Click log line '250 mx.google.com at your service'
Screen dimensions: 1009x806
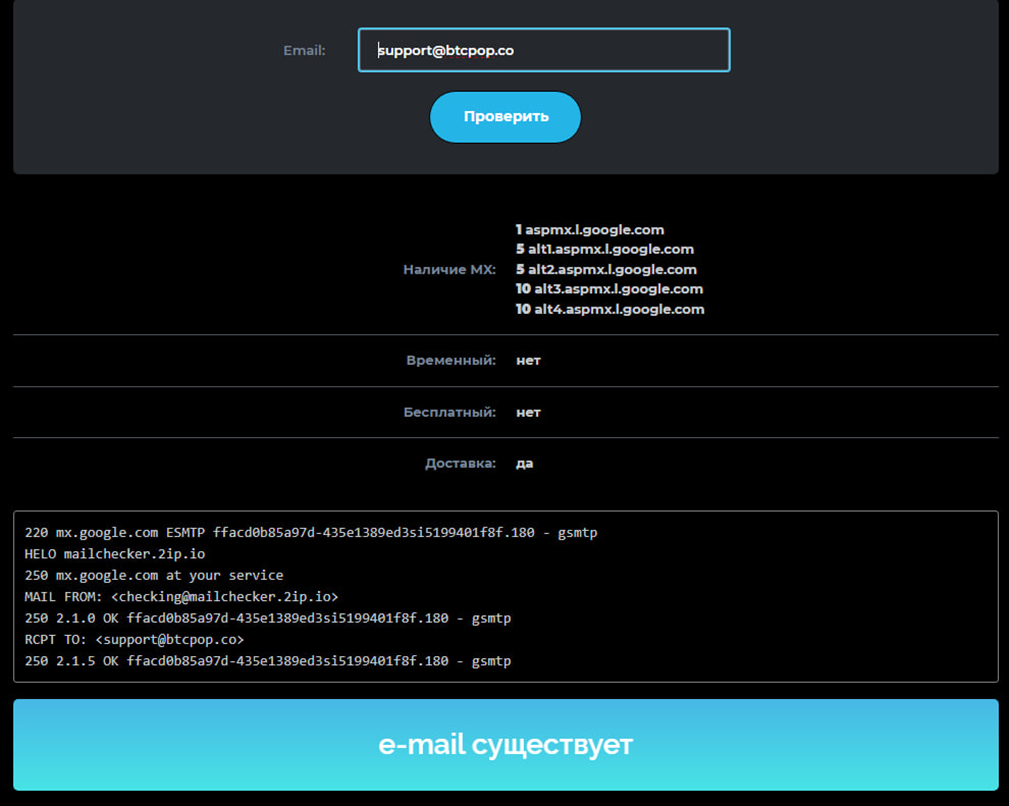click(x=154, y=575)
